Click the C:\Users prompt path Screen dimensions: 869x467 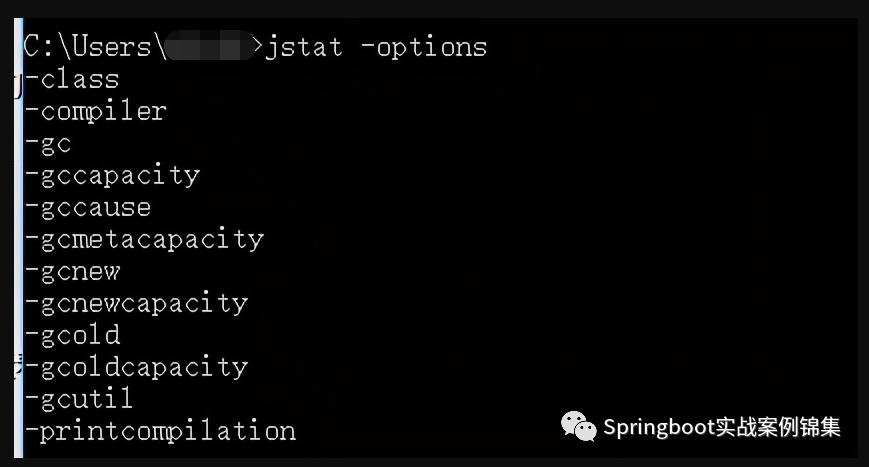(x=95, y=47)
